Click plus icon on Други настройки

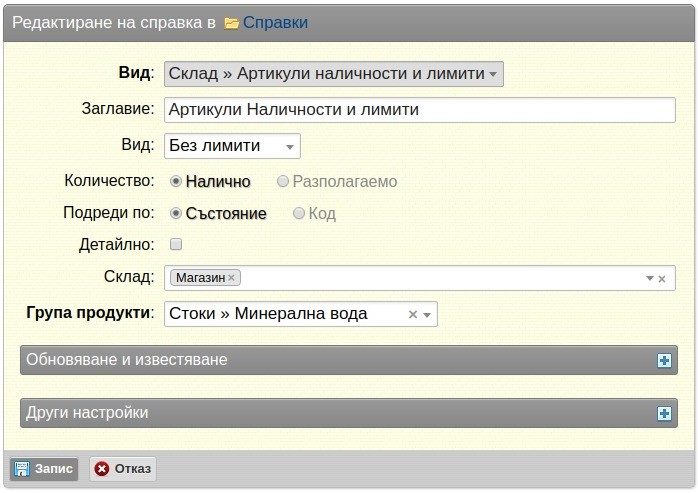pyautogui.click(x=664, y=414)
